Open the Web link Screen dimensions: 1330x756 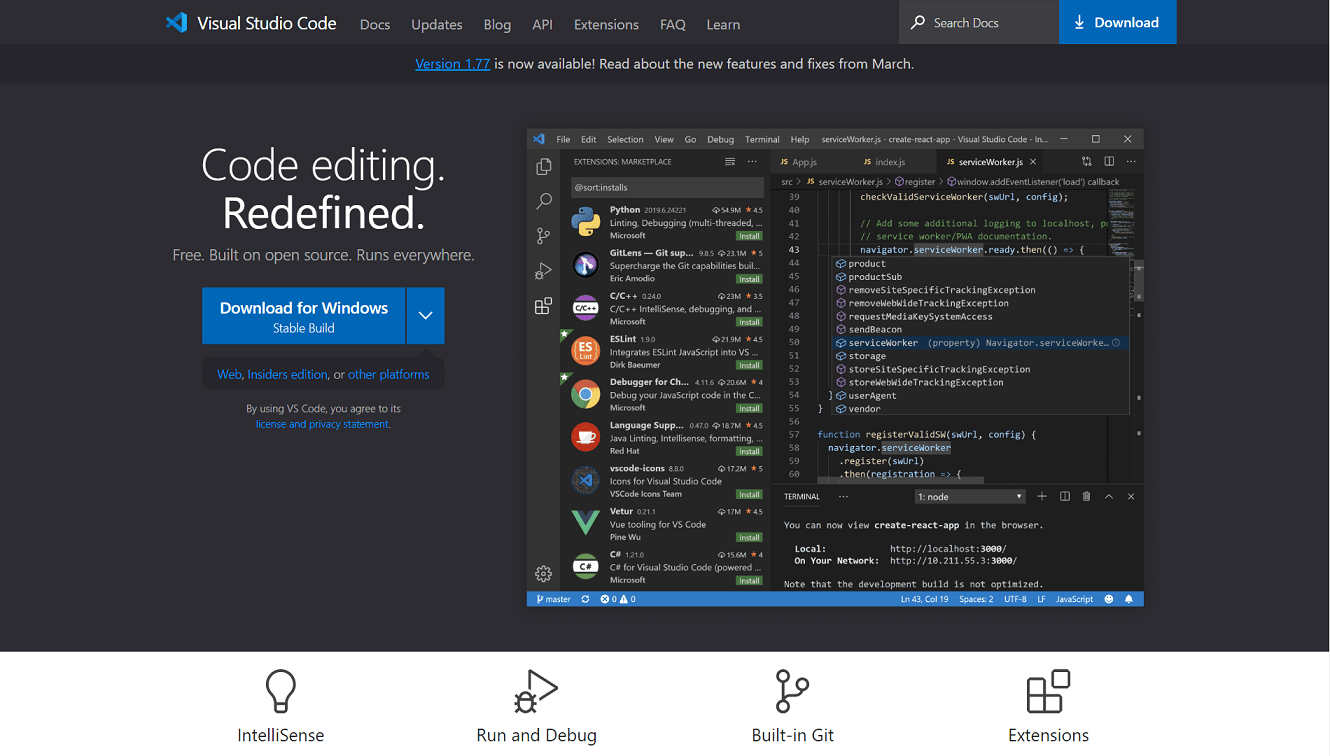(x=230, y=374)
